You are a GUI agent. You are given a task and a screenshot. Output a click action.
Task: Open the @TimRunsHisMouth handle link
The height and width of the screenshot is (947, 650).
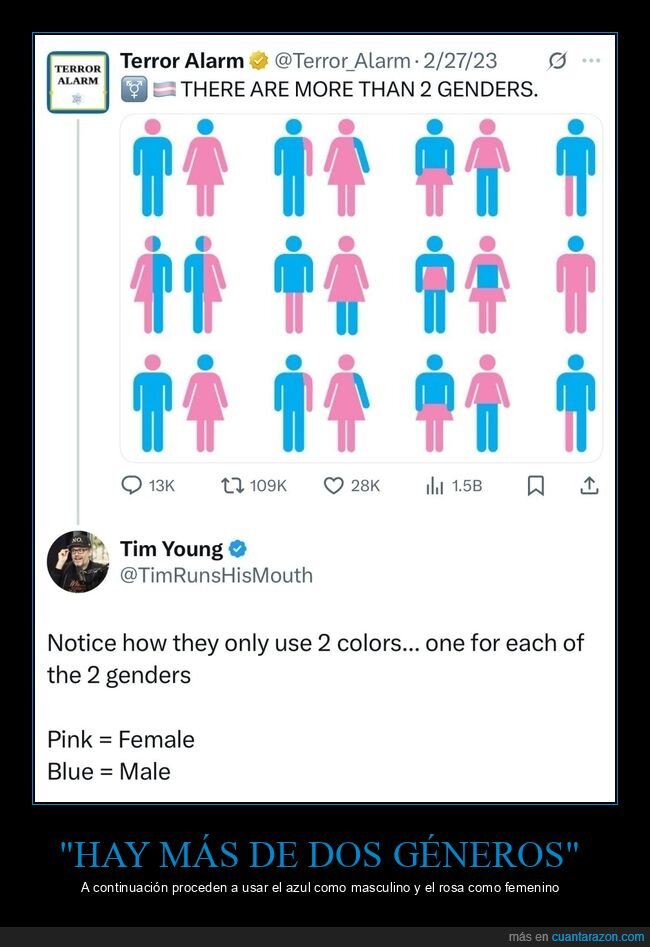tap(216, 575)
